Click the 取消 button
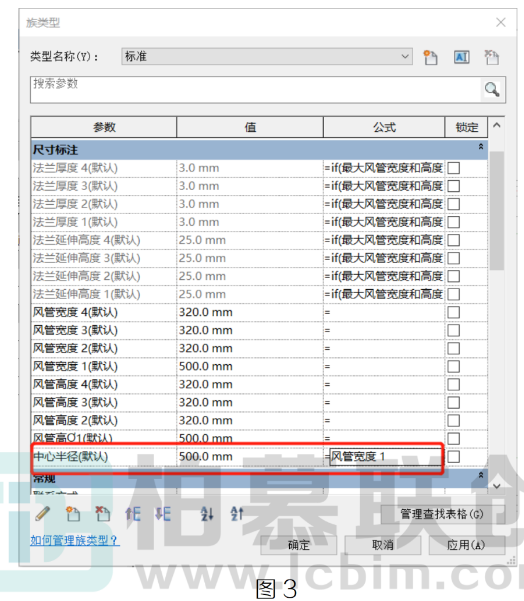Screen dimensions: 524x601 [383, 545]
